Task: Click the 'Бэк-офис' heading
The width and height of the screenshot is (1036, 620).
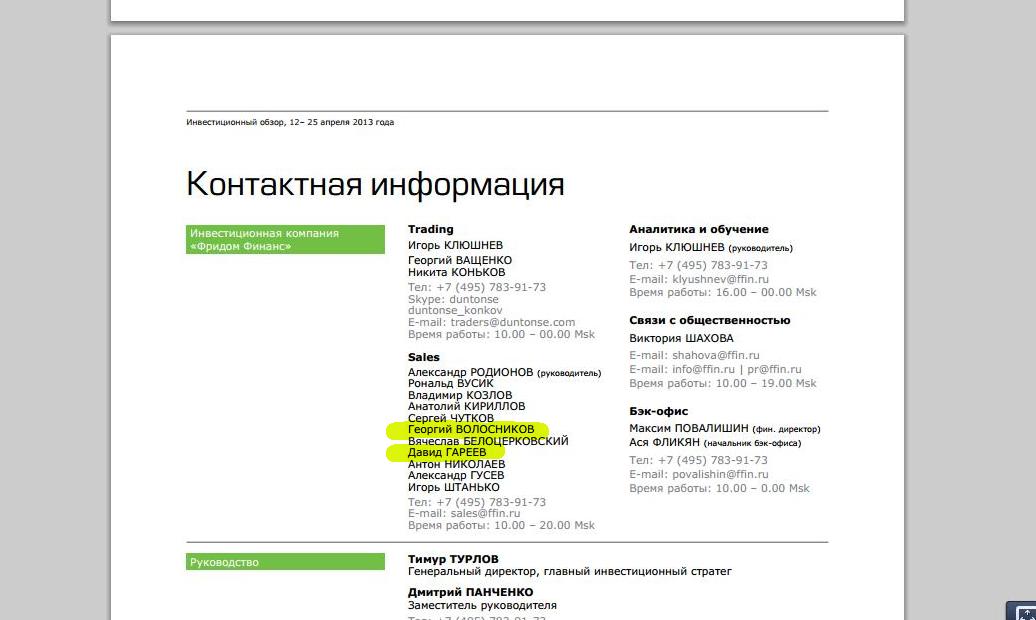Action: [x=659, y=411]
